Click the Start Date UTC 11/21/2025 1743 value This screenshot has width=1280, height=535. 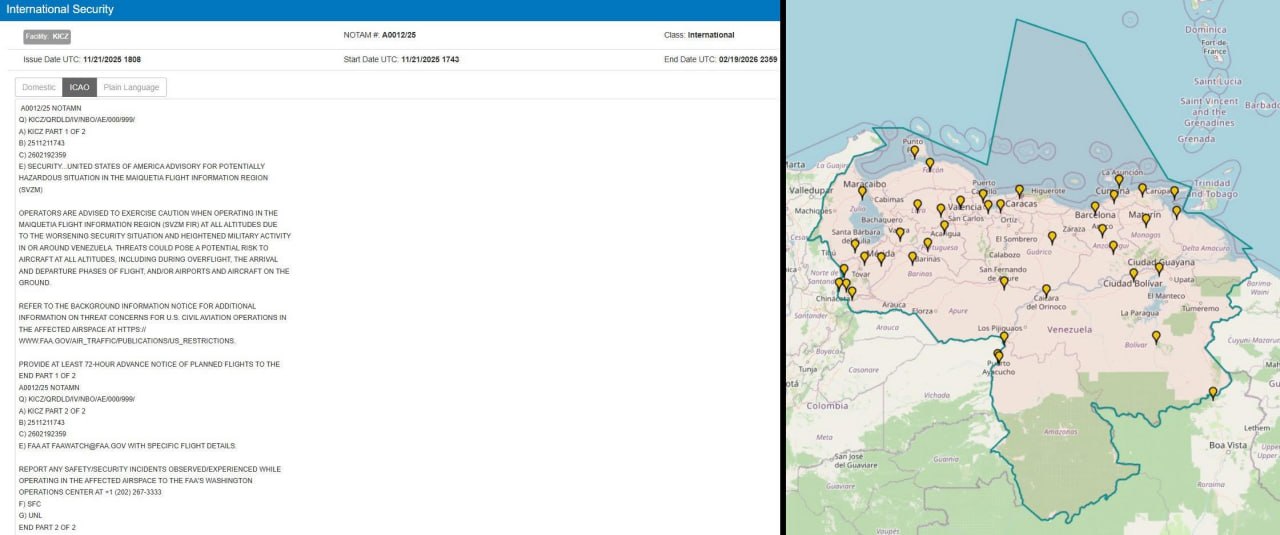[430, 60]
